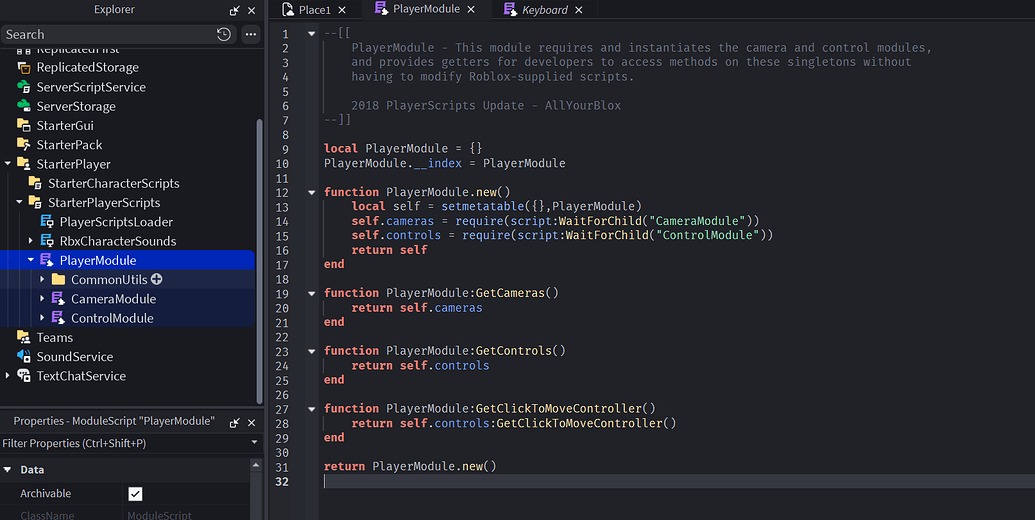The image size is (1035, 520).
Task: Click the ControlModule script icon
Action: [x=59, y=318]
